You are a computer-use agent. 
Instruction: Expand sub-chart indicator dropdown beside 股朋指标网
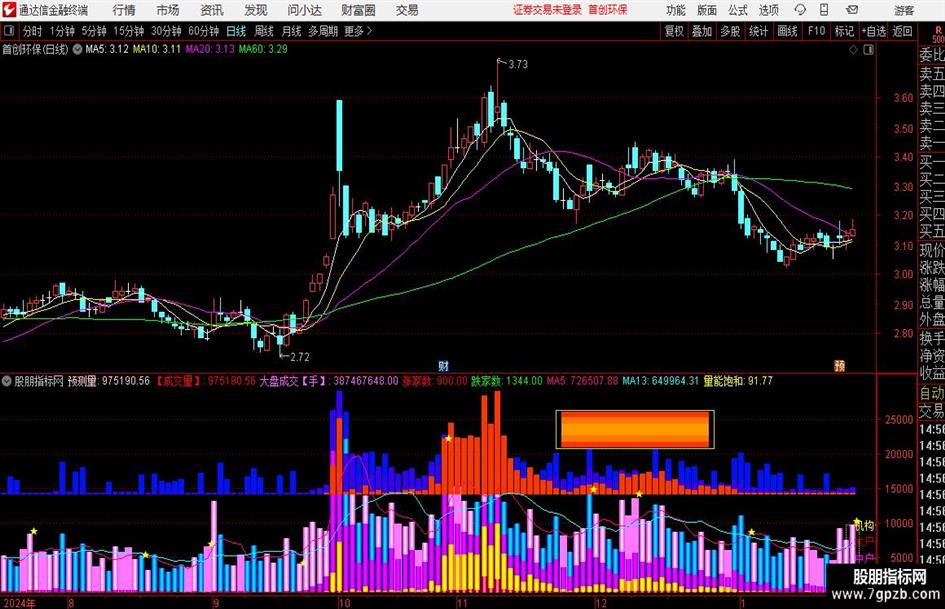(x=7, y=381)
